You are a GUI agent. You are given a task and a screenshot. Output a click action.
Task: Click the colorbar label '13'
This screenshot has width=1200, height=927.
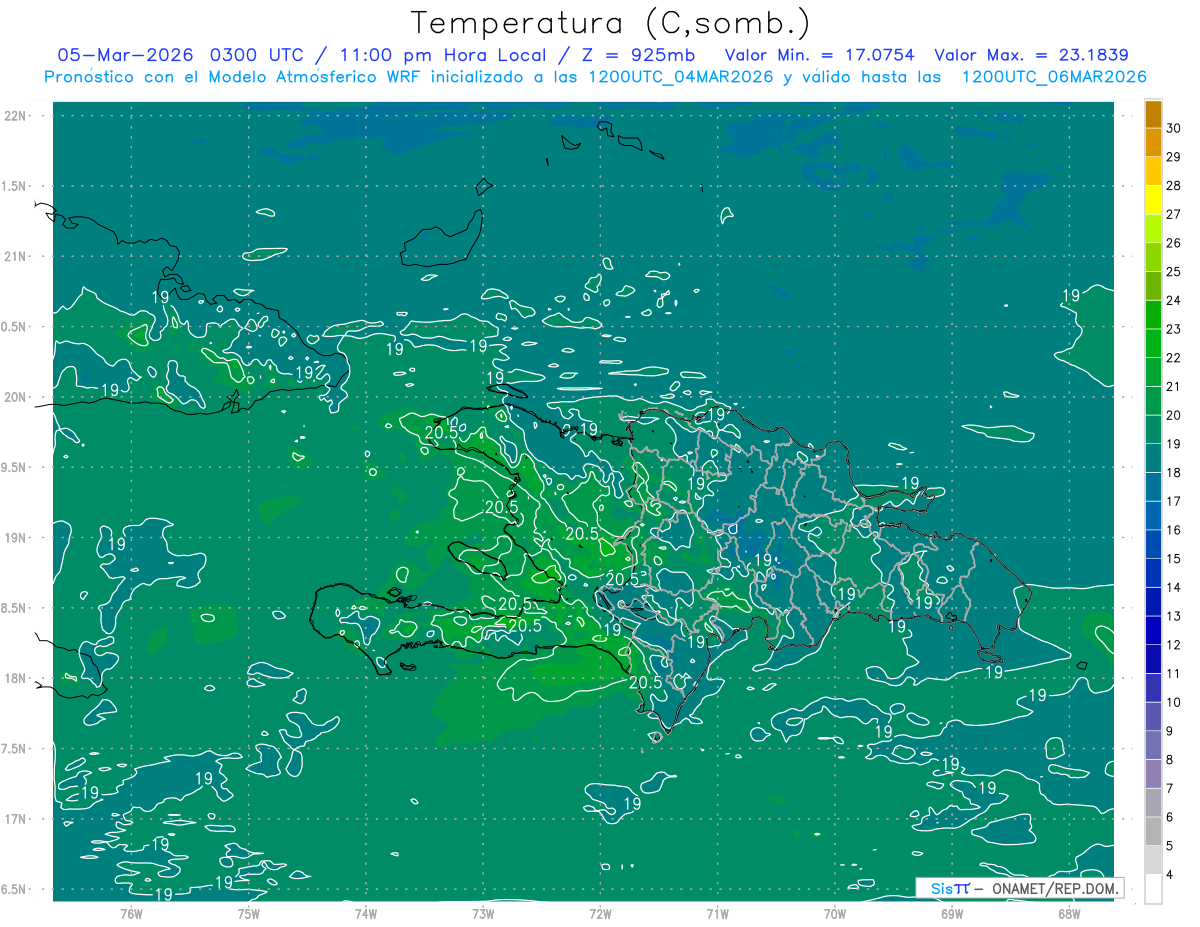[1174, 616]
